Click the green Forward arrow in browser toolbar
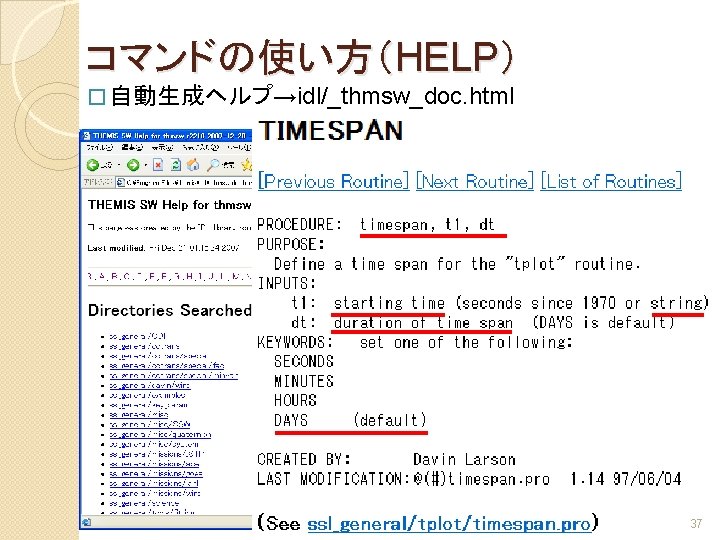 133,165
